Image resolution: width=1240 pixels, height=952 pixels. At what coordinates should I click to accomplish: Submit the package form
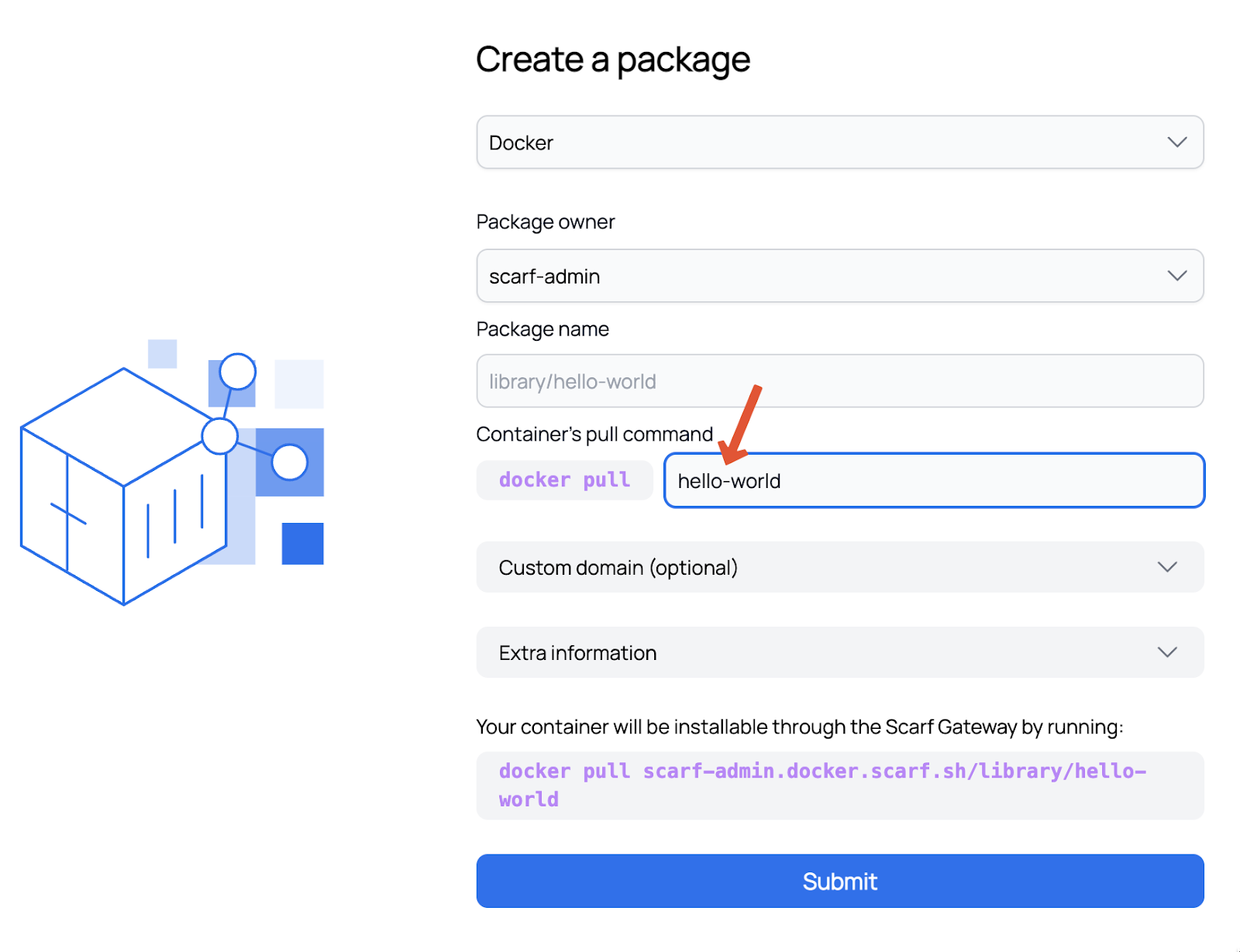click(839, 881)
